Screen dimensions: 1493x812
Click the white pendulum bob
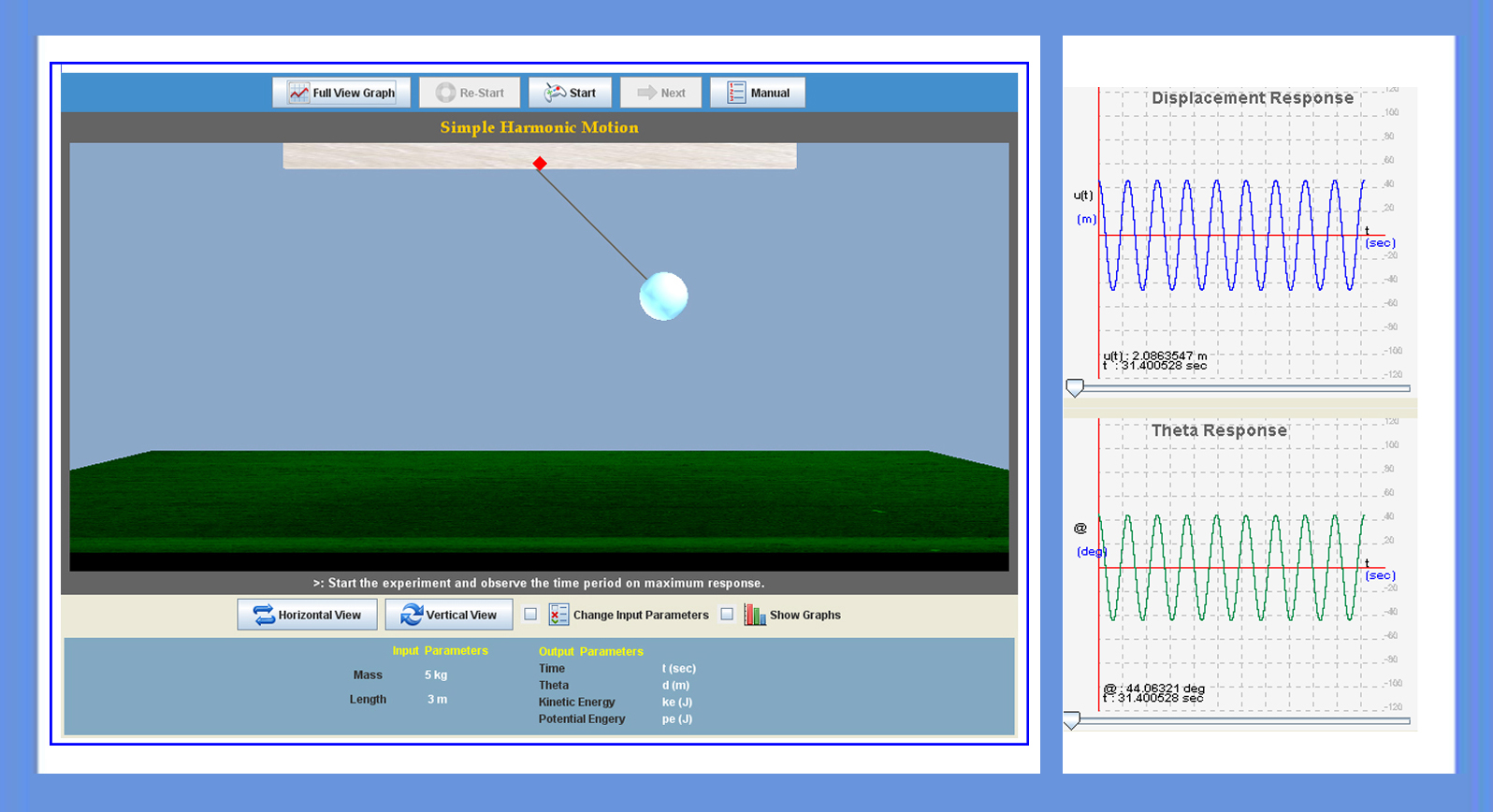click(663, 297)
